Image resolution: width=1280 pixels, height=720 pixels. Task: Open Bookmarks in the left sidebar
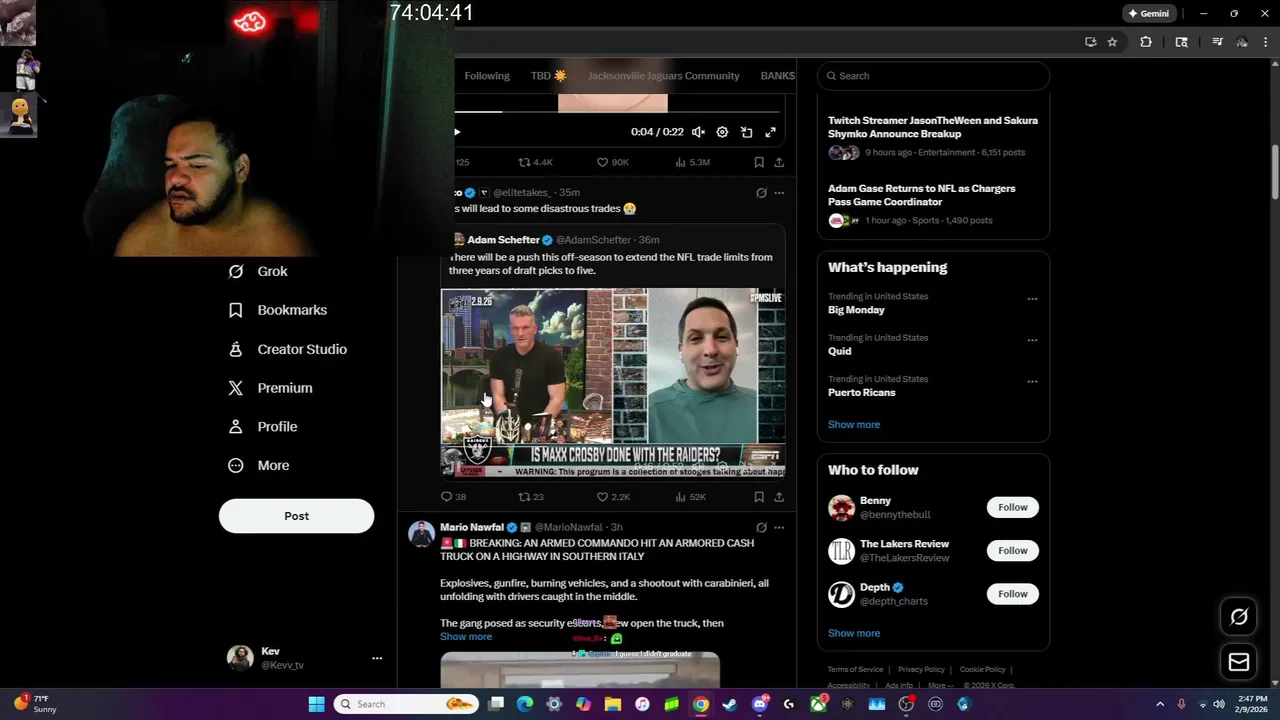click(x=278, y=310)
